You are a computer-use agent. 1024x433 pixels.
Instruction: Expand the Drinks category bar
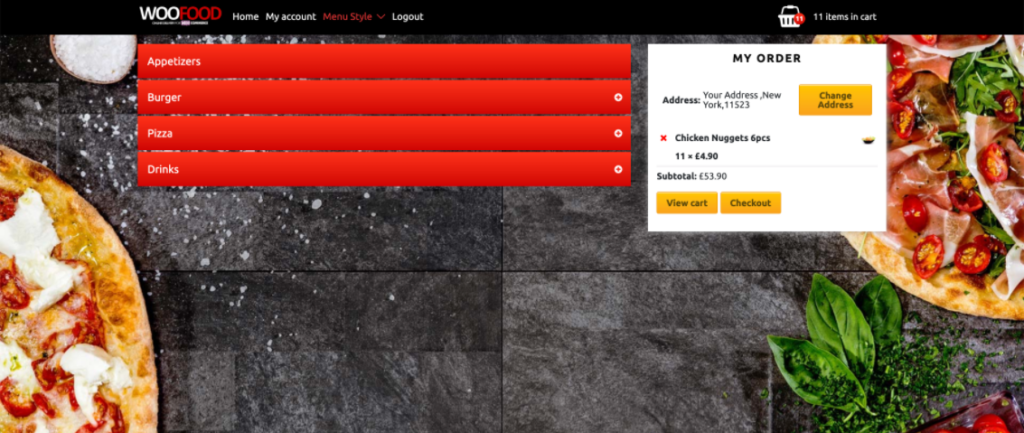384,169
